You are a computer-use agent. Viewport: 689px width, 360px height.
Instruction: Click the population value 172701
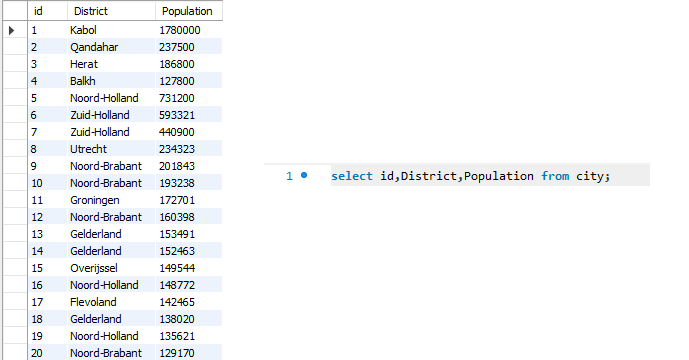[177, 200]
